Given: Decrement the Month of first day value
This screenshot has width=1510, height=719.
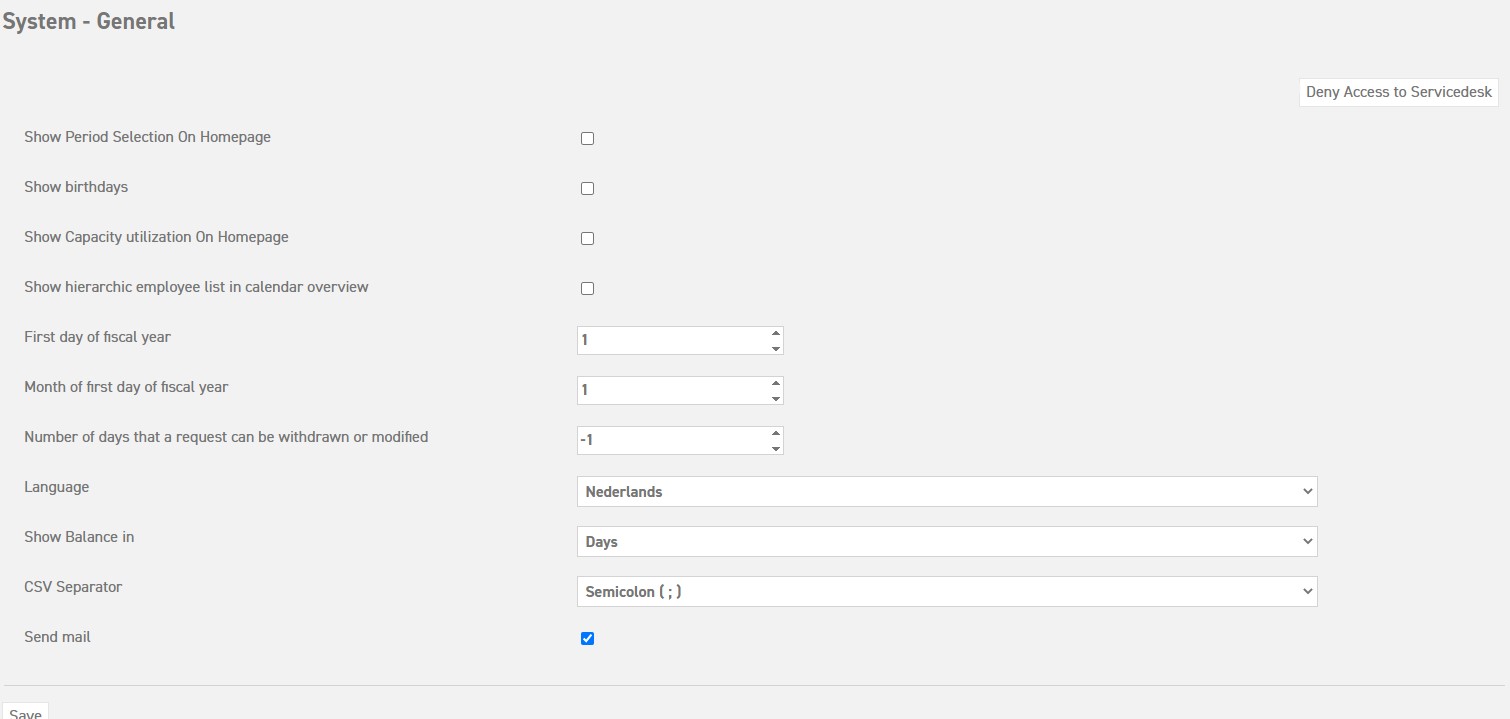Looking at the screenshot, I should [775, 396].
